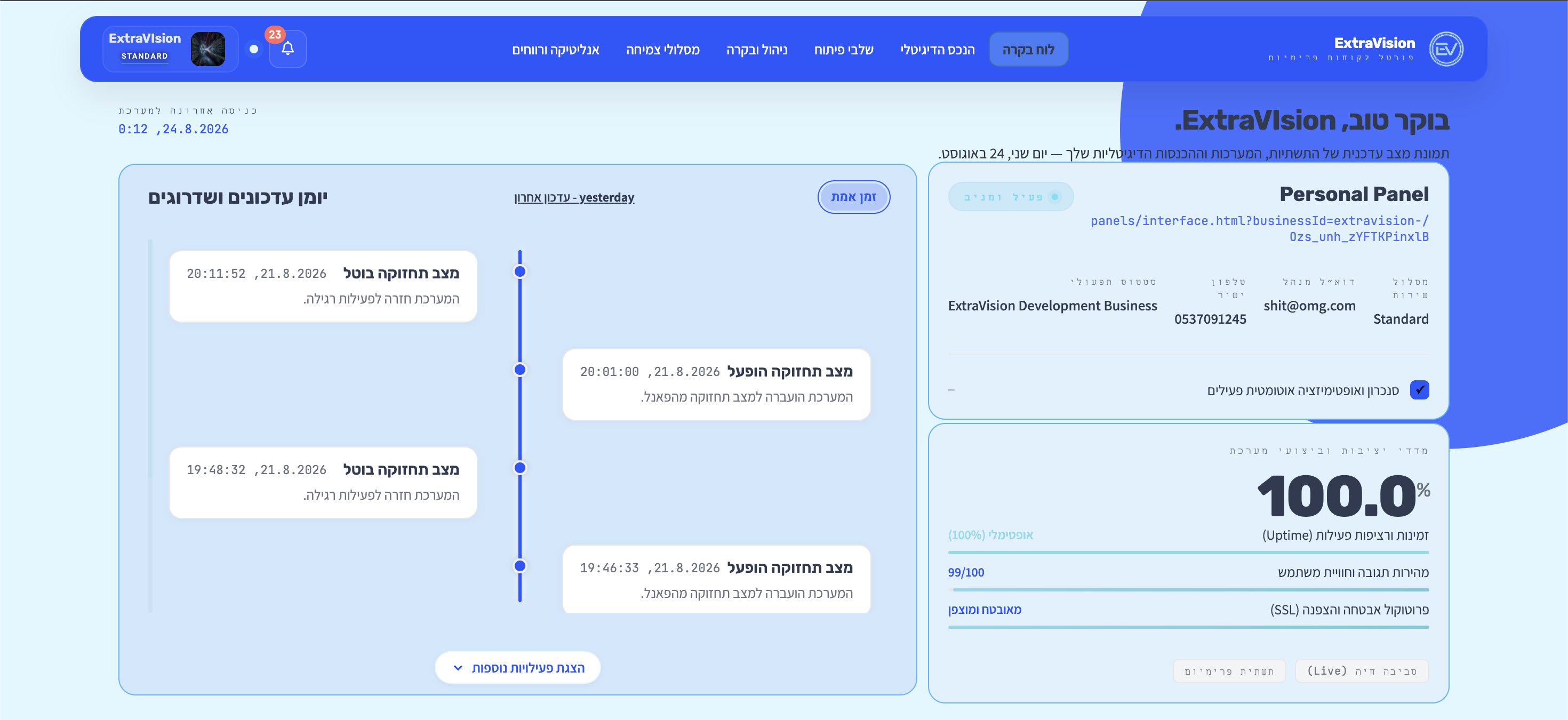Open the ExtraVision Standard account menu
The width and height of the screenshot is (1568, 720).
[171, 49]
